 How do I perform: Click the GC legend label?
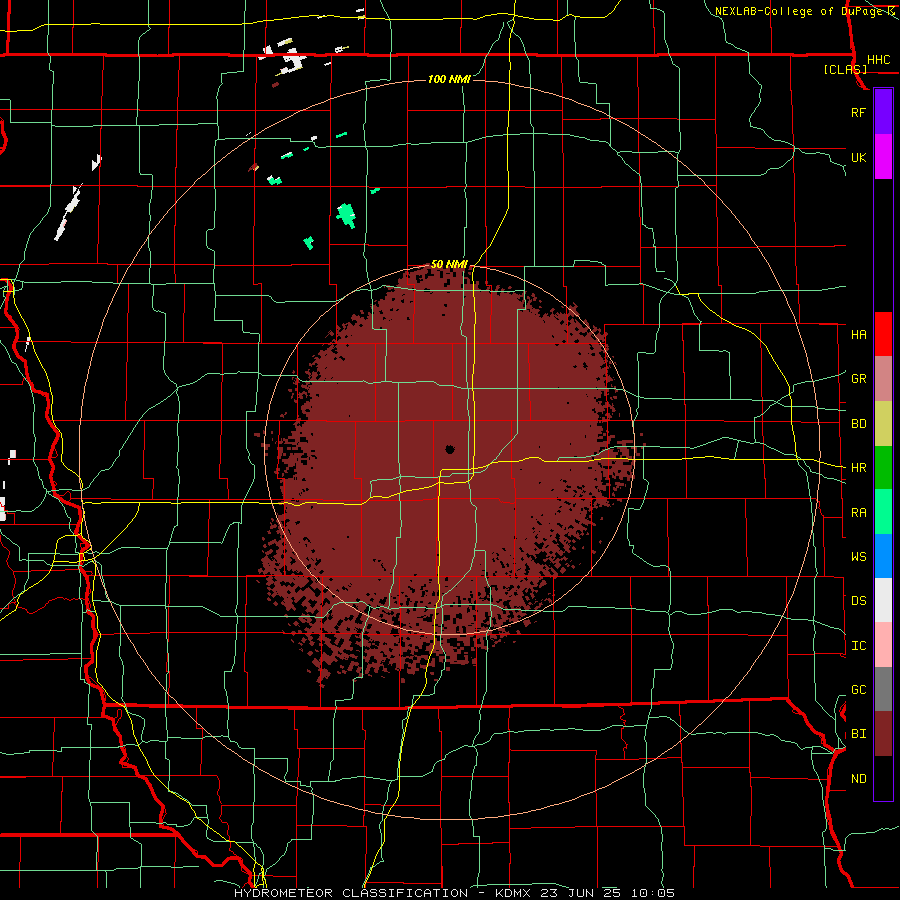point(859,690)
